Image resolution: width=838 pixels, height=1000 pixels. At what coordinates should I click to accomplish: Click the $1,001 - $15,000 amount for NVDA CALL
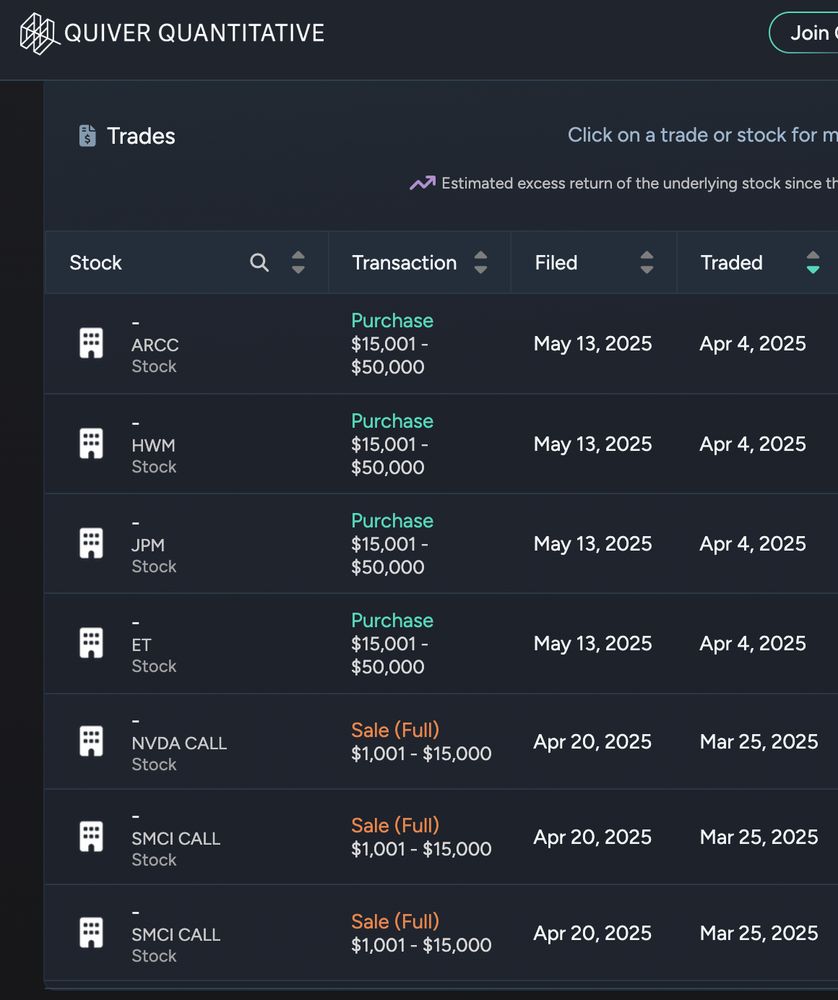[x=422, y=753]
